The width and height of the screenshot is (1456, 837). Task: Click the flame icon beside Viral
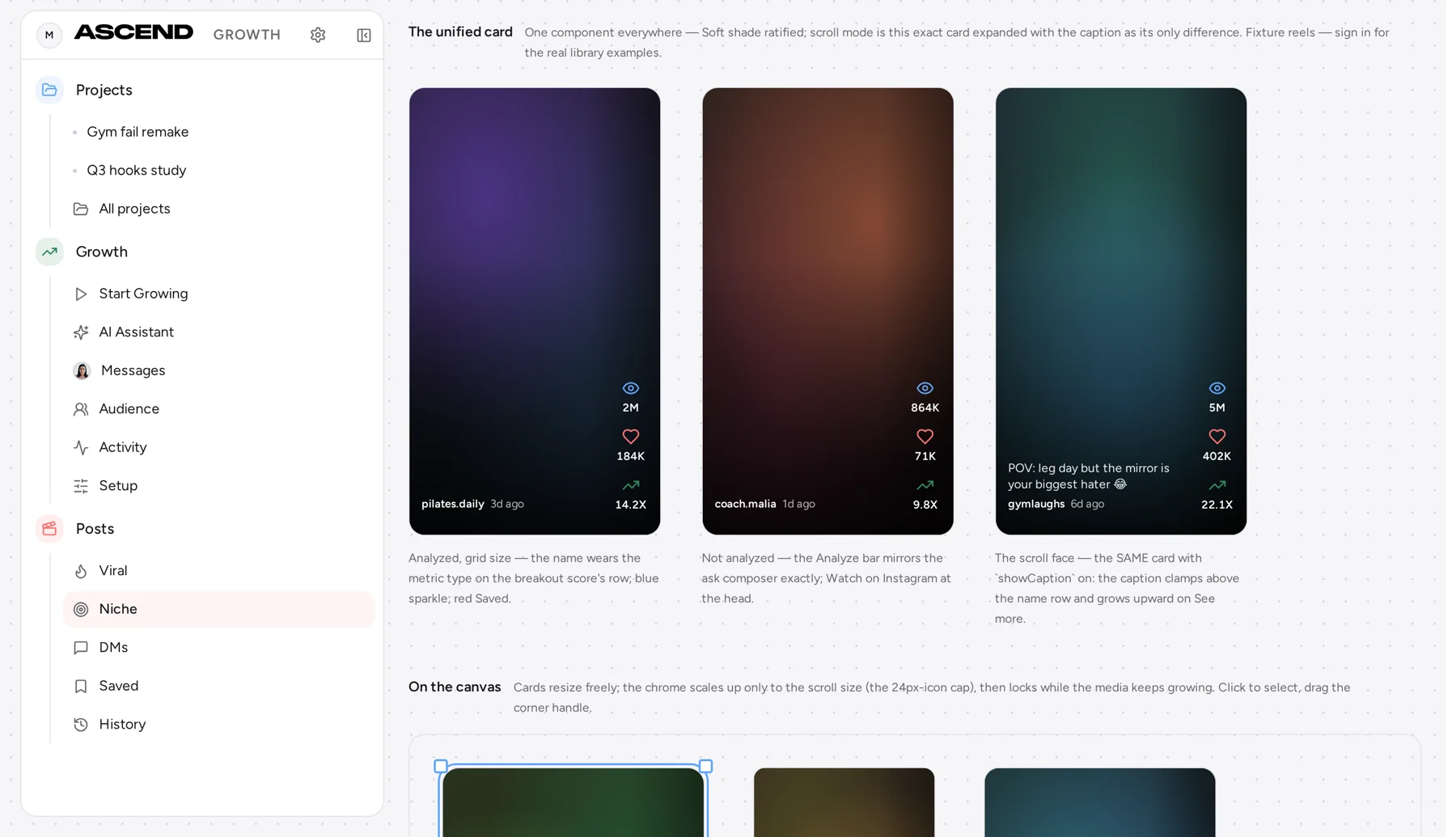(x=81, y=571)
